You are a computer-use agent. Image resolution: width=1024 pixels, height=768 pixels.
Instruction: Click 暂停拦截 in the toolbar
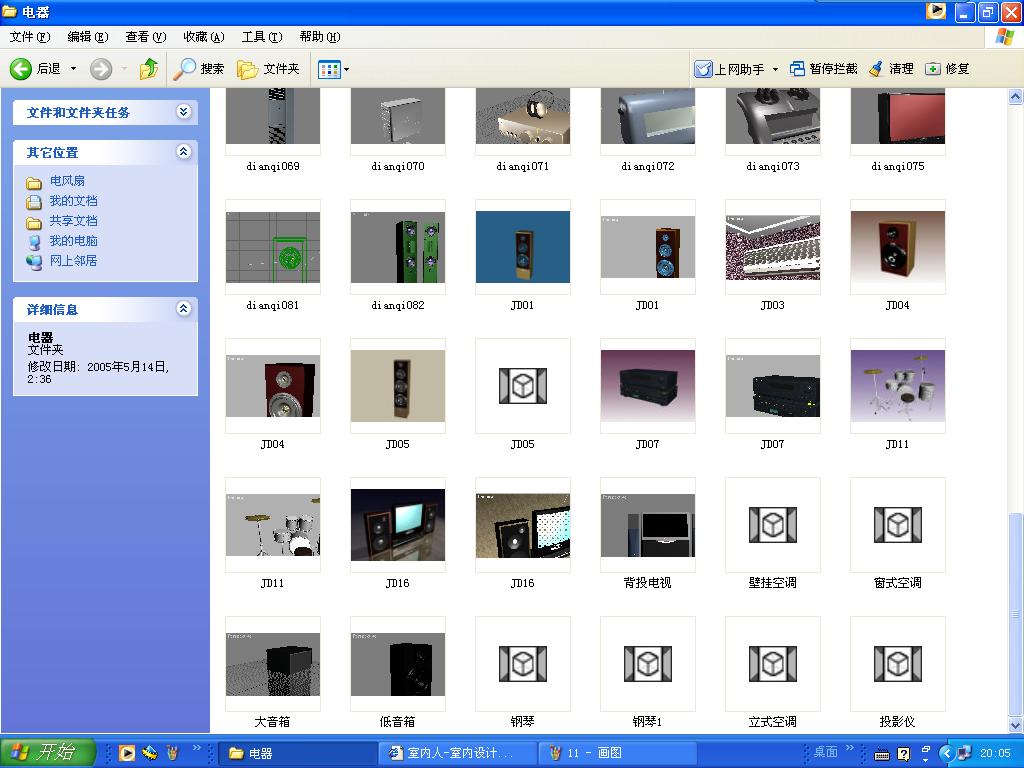[824, 69]
